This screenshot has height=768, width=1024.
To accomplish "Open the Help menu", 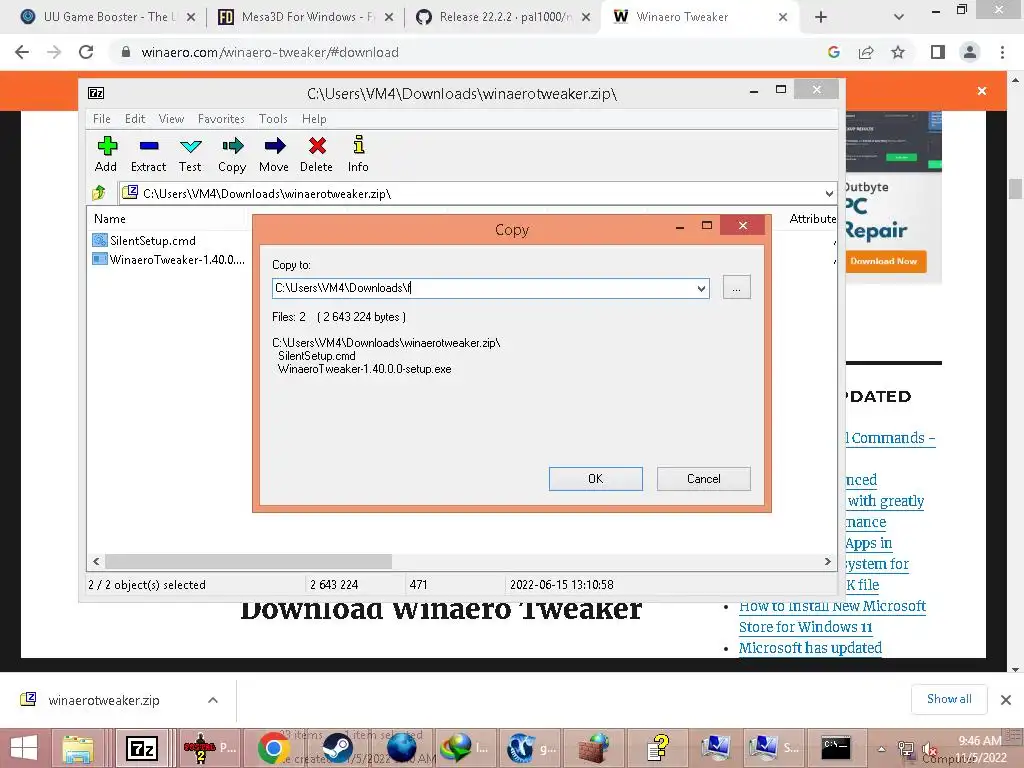I will point(314,119).
